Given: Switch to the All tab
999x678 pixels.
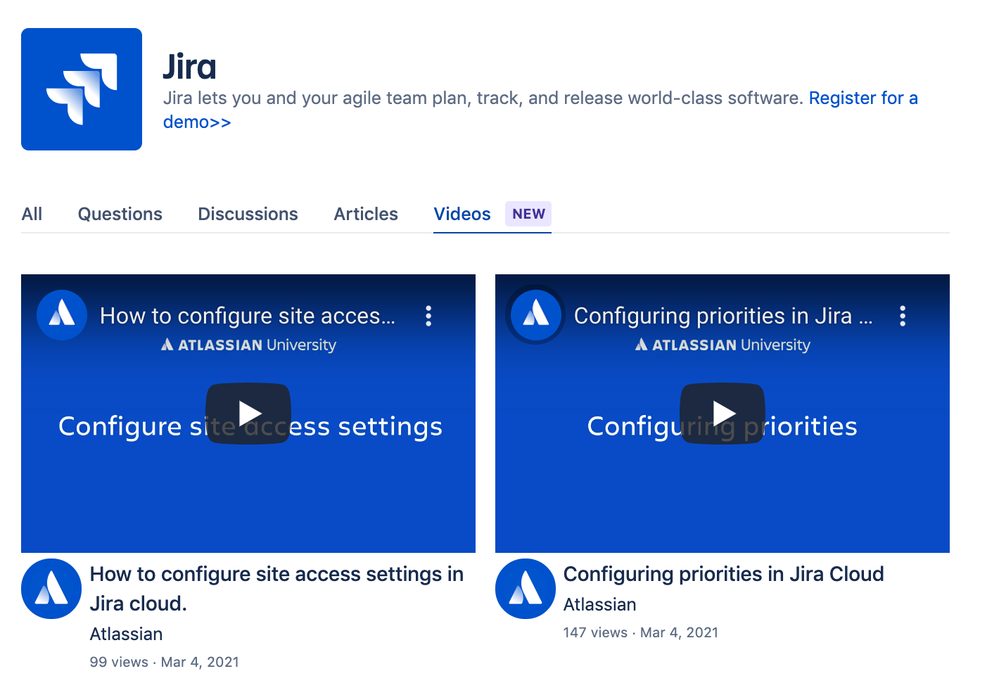Looking at the screenshot, I should click(32, 214).
